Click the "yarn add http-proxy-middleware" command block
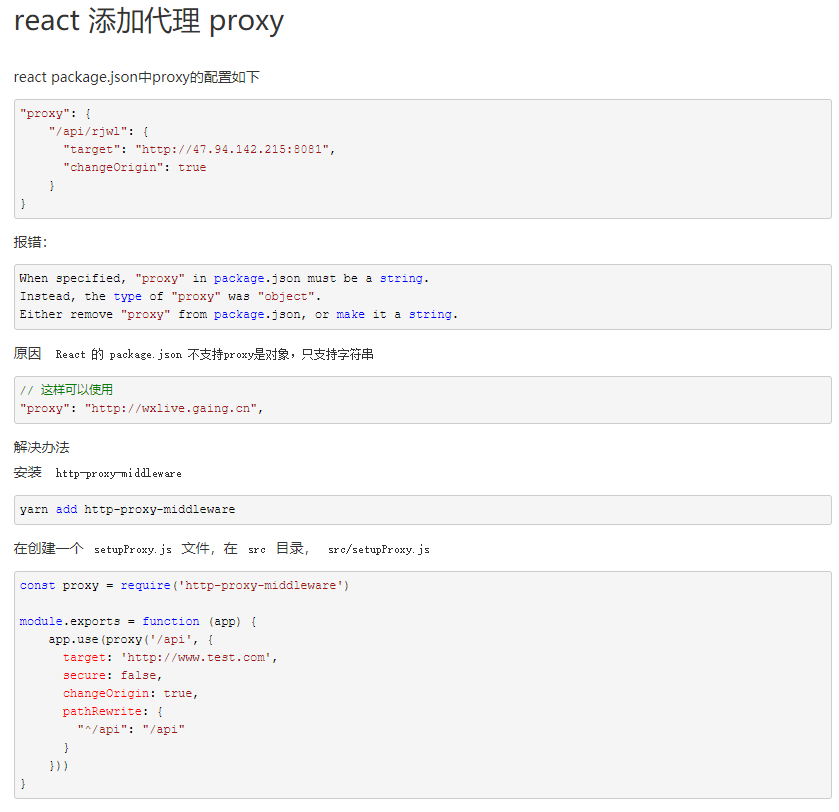Screen dimensions: 839x812 423,510
